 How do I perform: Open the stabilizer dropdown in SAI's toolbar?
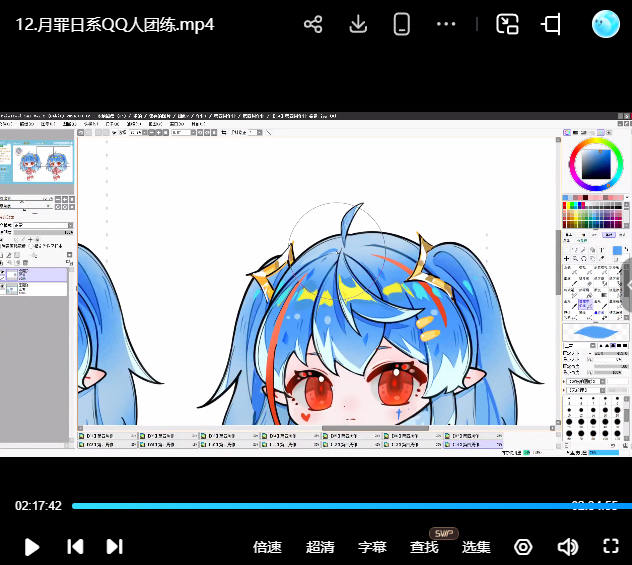[x=259, y=132]
